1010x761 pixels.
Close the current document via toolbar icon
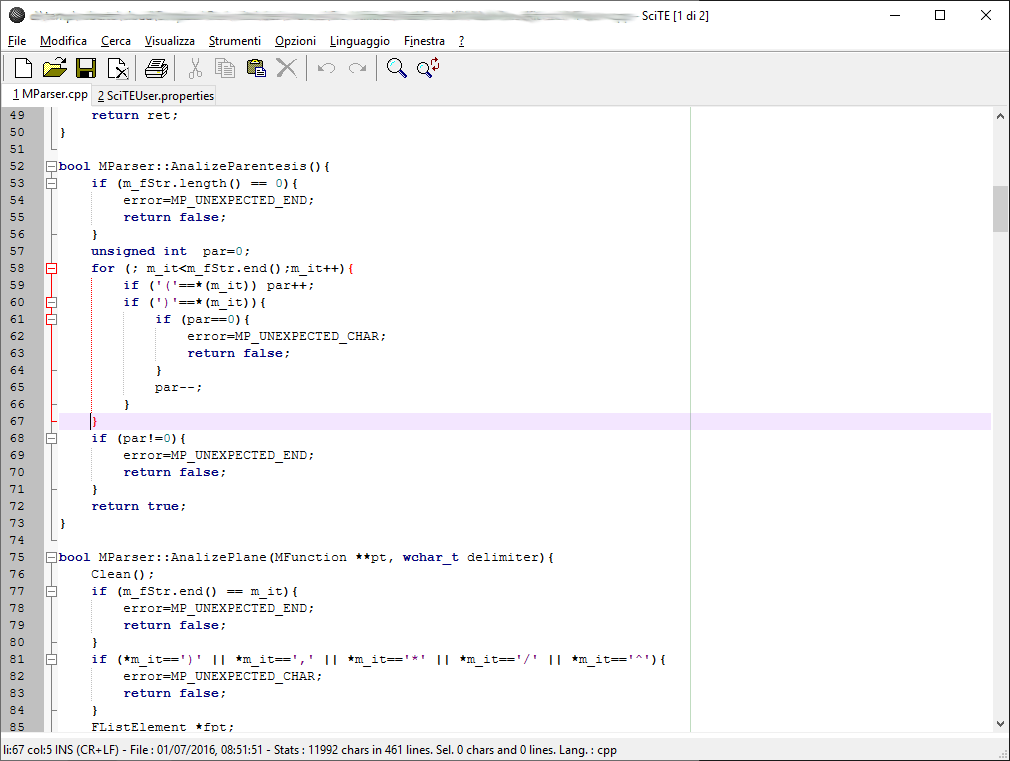tap(118, 68)
